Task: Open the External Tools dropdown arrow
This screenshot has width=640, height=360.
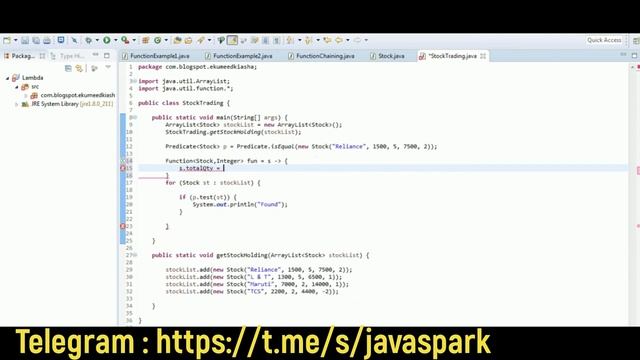Action: 134,40
